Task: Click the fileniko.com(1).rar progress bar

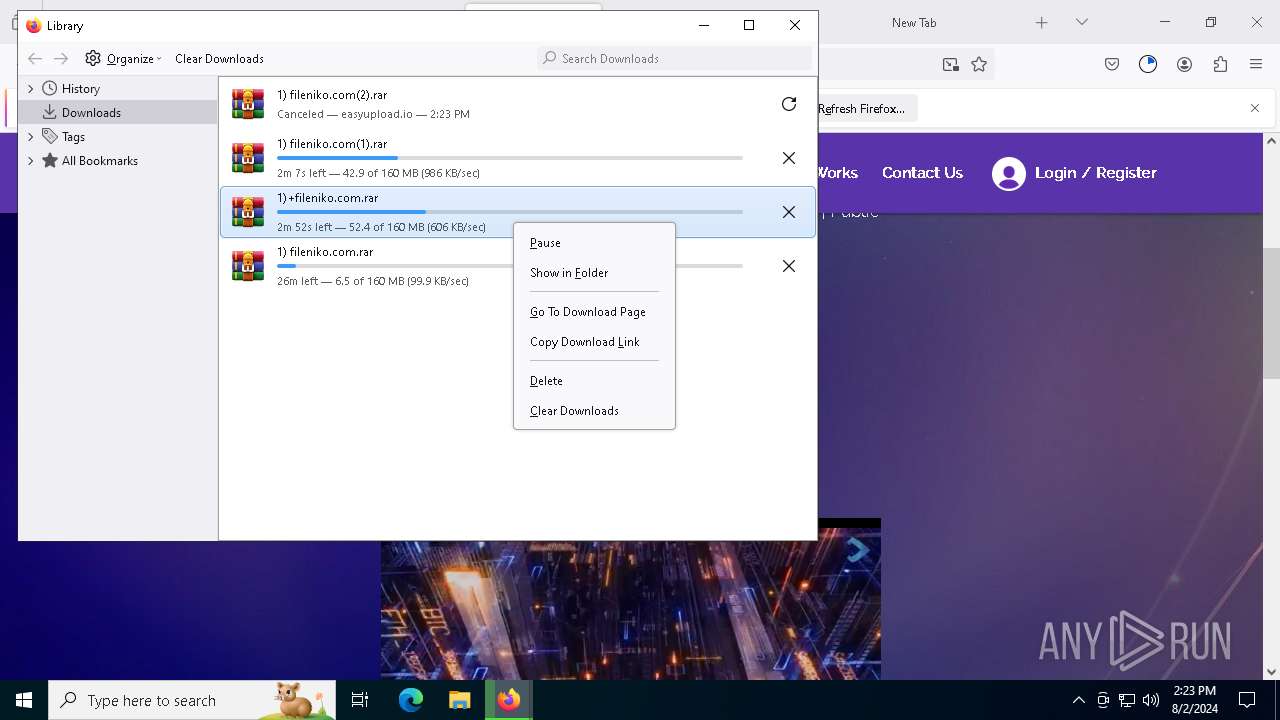Action: (510, 158)
